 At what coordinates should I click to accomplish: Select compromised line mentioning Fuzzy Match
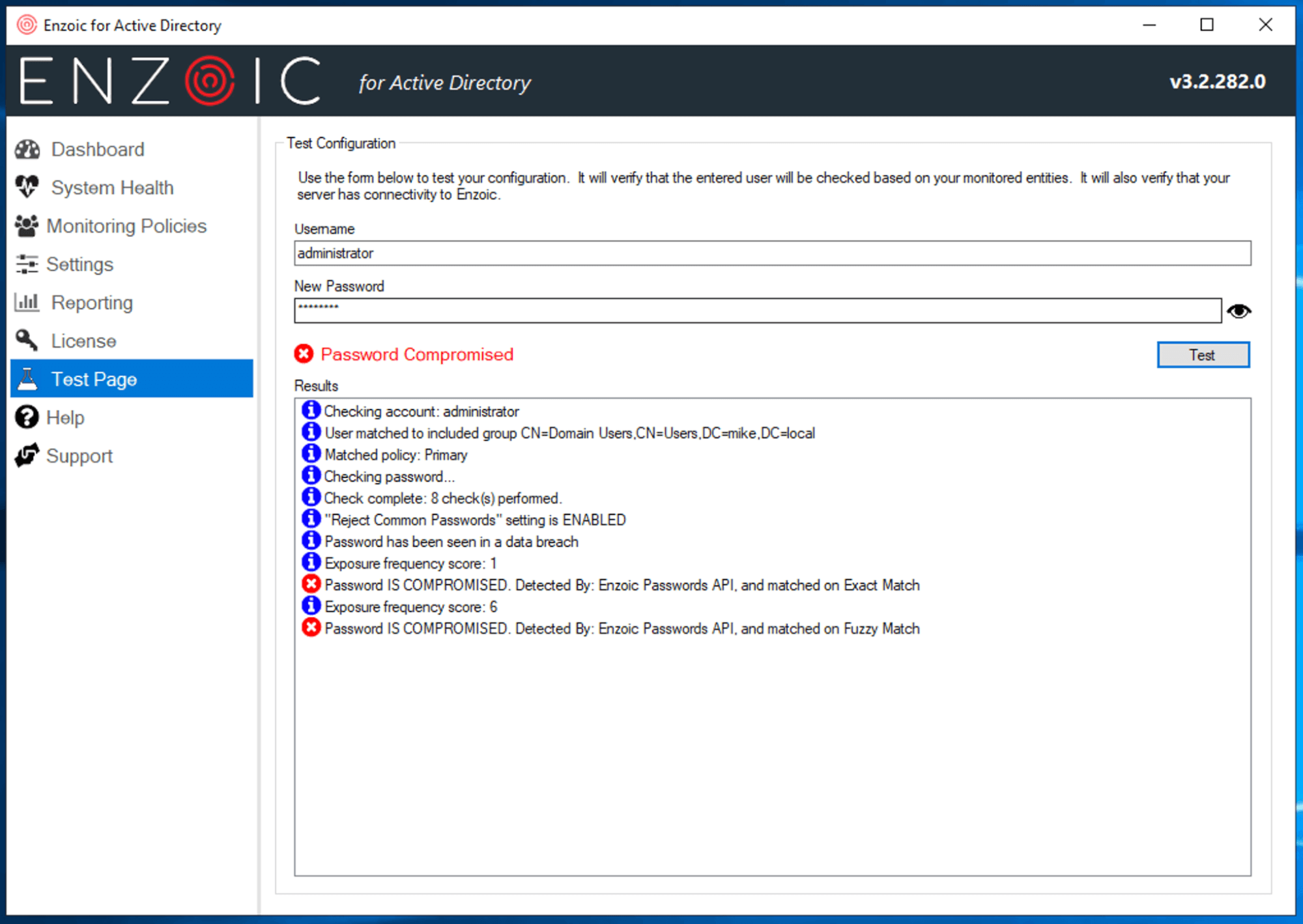point(622,628)
